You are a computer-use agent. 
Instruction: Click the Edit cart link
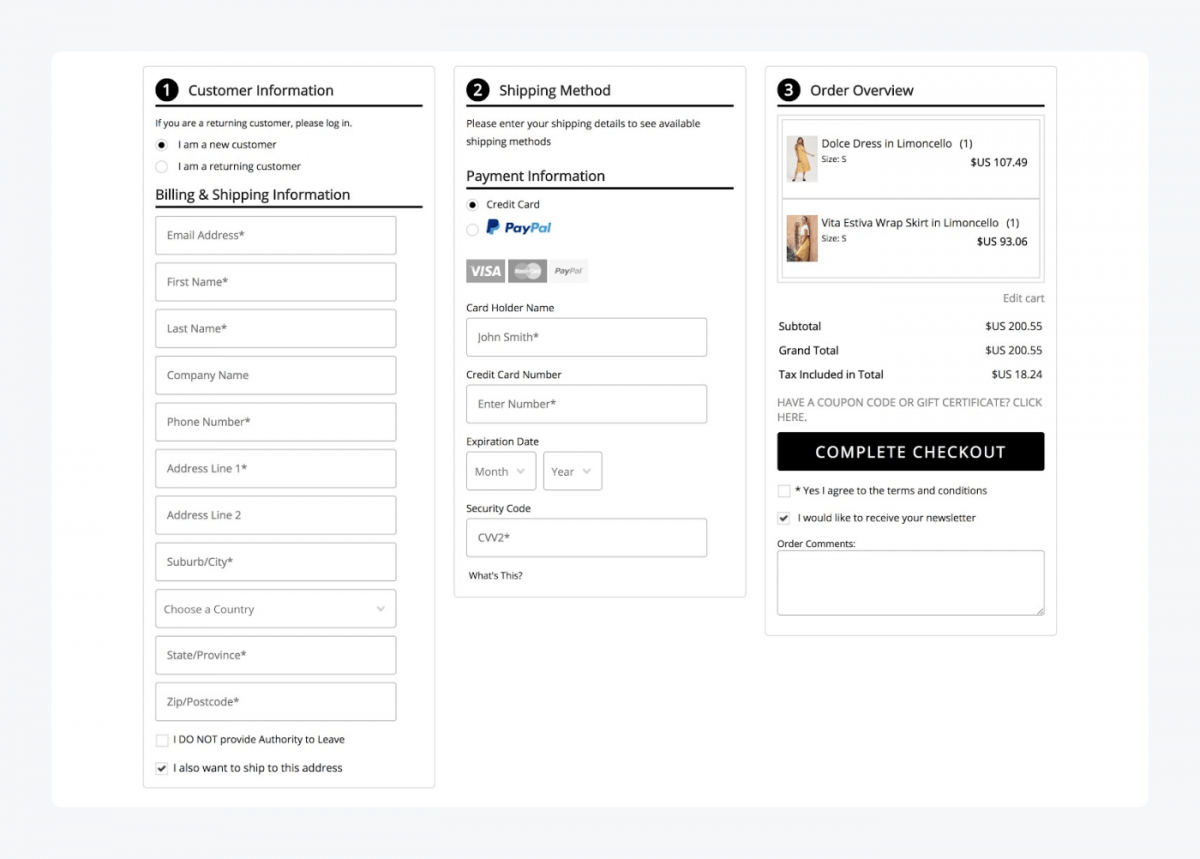point(1023,299)
